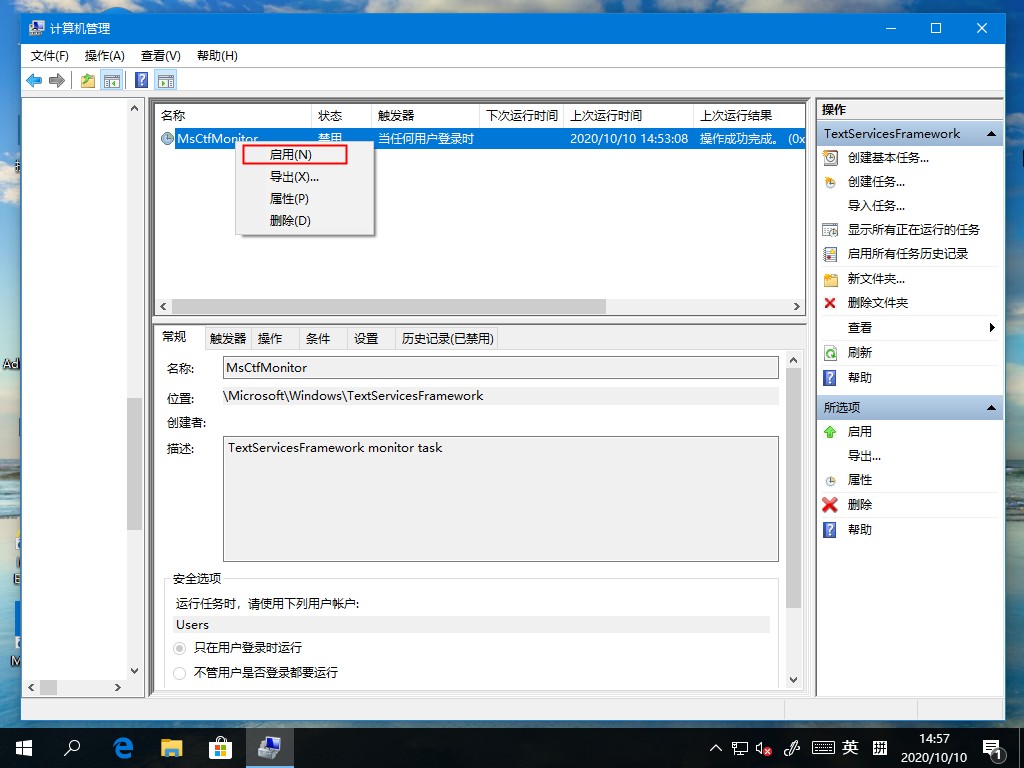Image resolution: width=1024 pixels, height=768 pixels.
Task: Click the blue back navigation arrow
Action: [34, 80]
